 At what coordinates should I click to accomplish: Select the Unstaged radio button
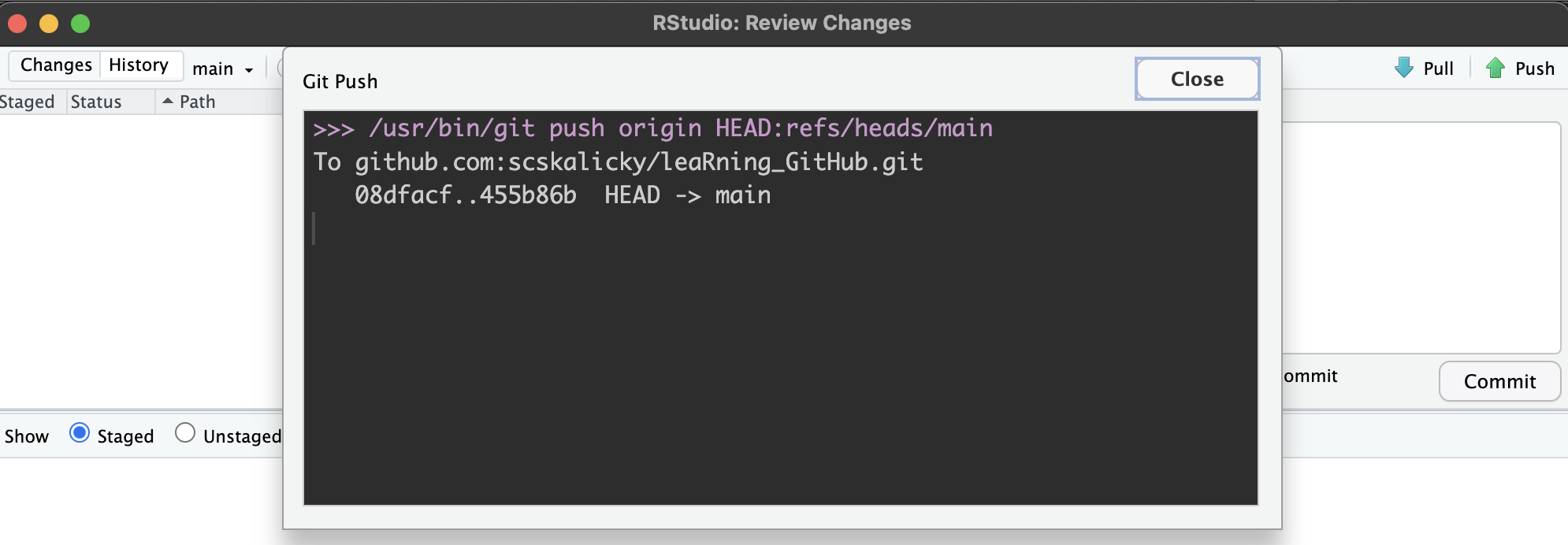coord(185,433)
